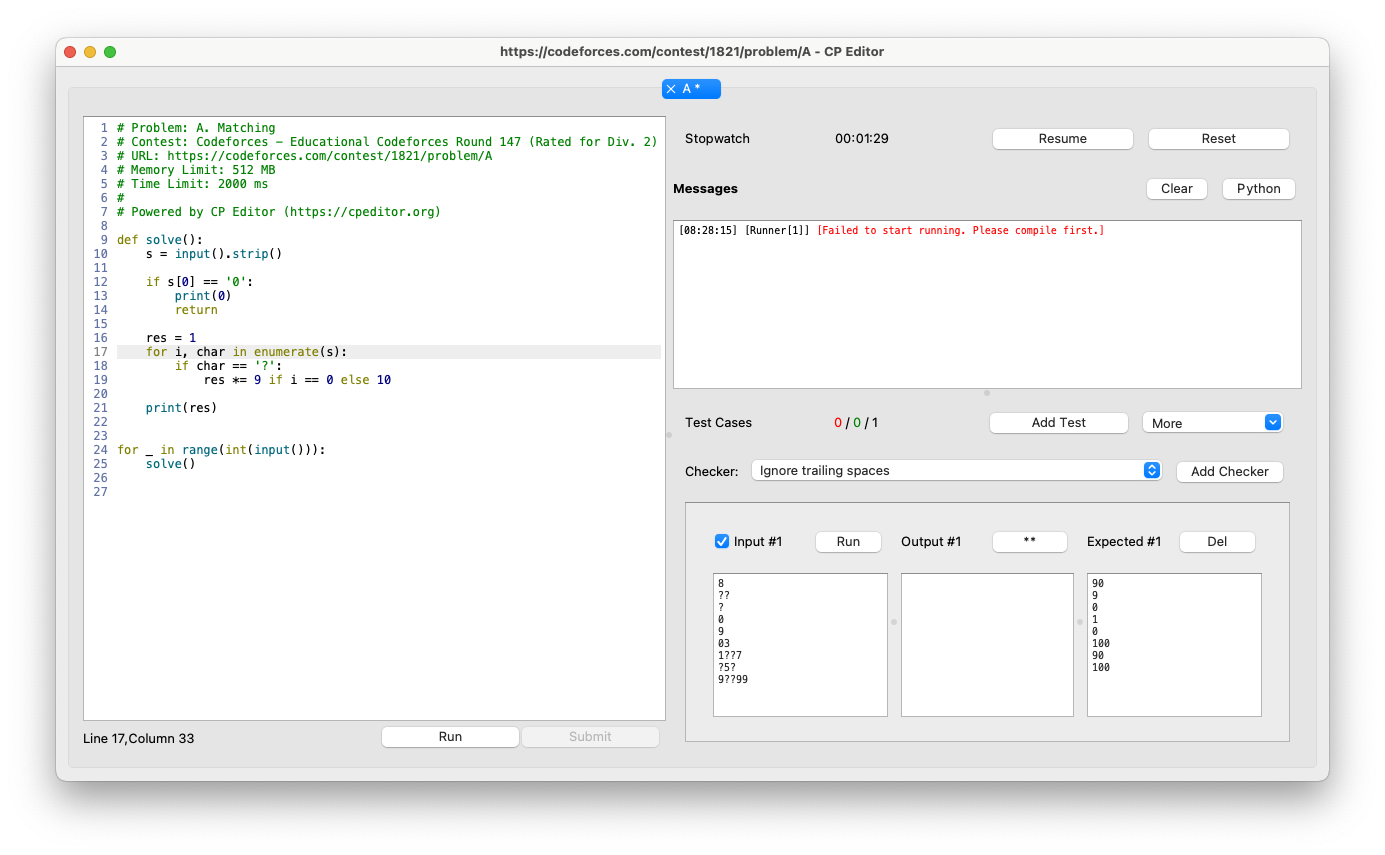The image size is (1385, 855).
Task: Open the checker dropdown showing Ignore trailing spaces
Action: point(955,470)
